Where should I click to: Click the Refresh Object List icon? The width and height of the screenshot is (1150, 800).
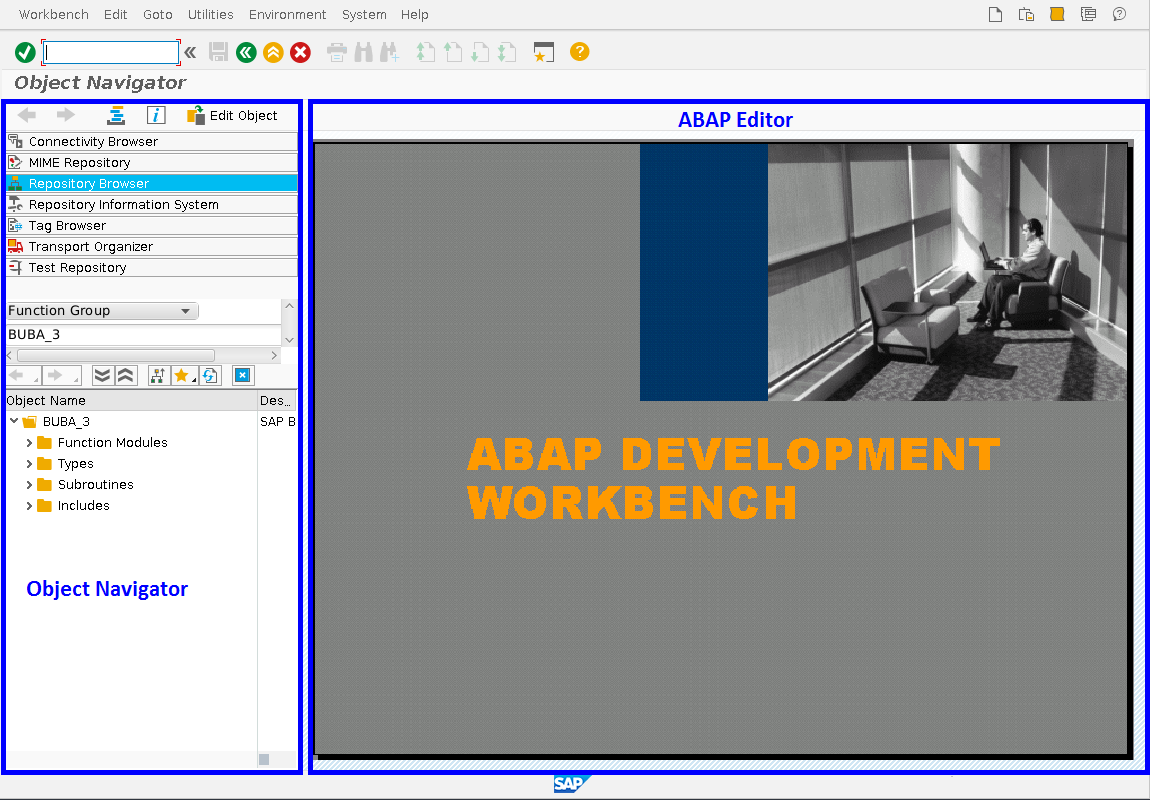[210, 376]
